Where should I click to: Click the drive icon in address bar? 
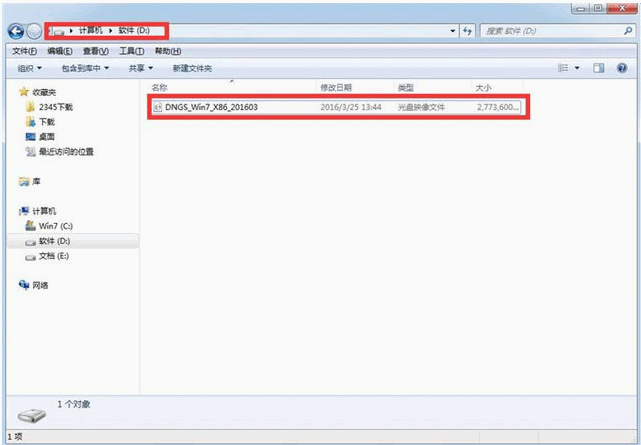pyautogui.click(x=59, y=31)
